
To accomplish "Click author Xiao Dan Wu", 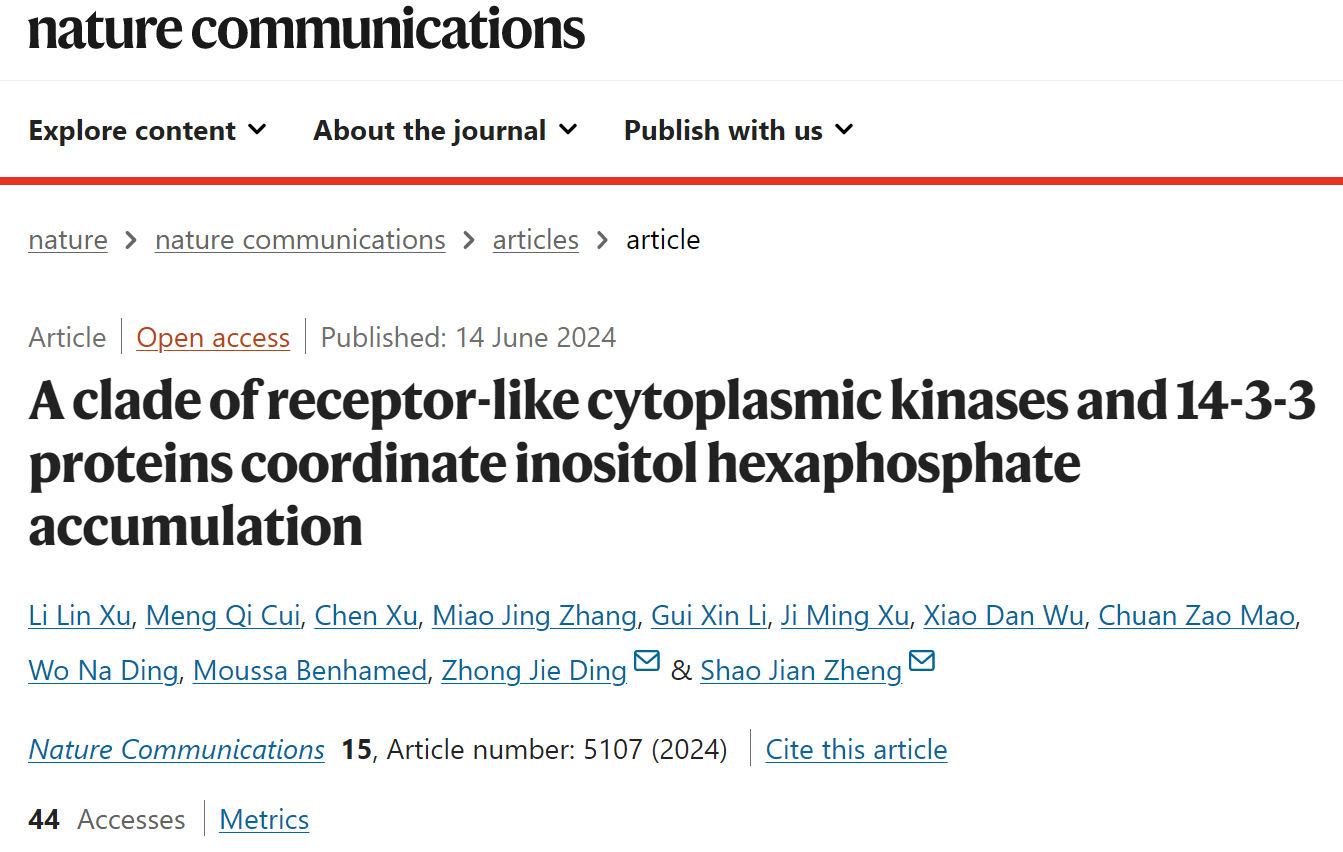I will coord(1003,616).
